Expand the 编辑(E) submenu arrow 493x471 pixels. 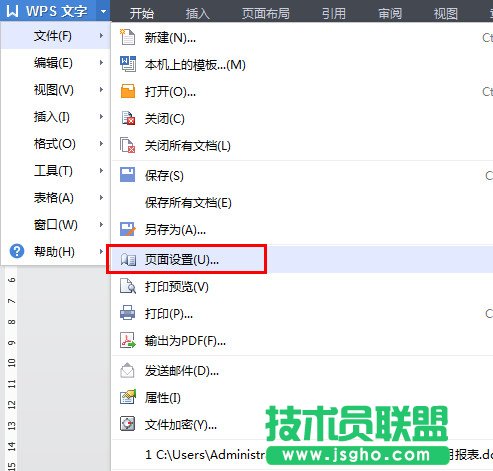(101, 62)
